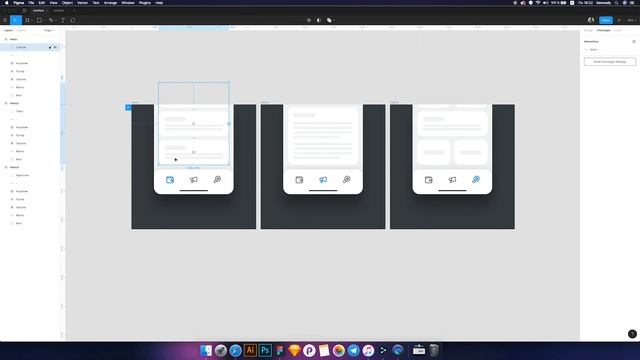
Task: Click the Present play icon
Action: pos(619,20)
